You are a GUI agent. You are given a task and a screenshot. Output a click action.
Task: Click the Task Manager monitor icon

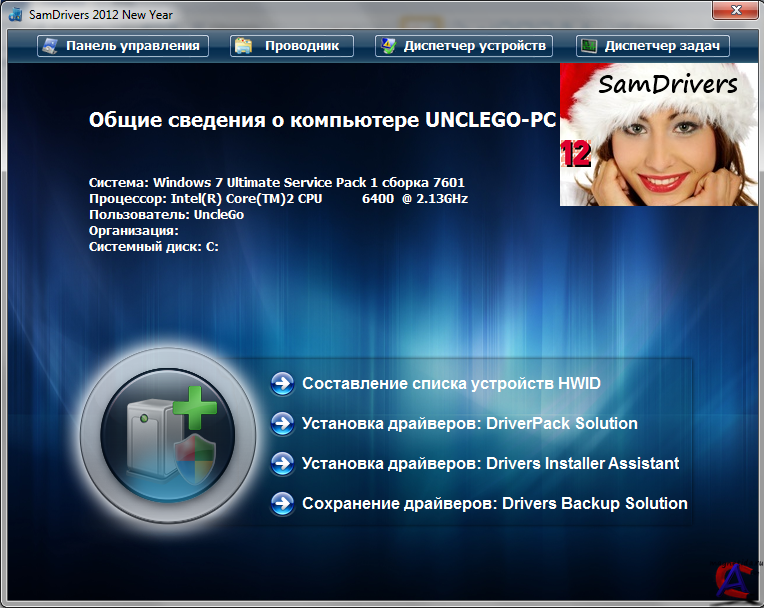[x=590, y=46]
